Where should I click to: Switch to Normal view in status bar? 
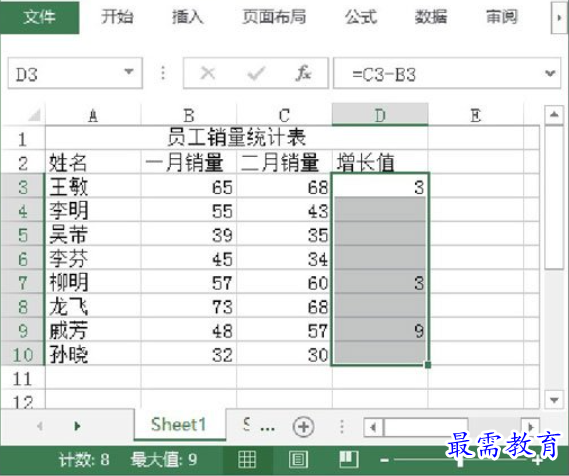(247, 460)
